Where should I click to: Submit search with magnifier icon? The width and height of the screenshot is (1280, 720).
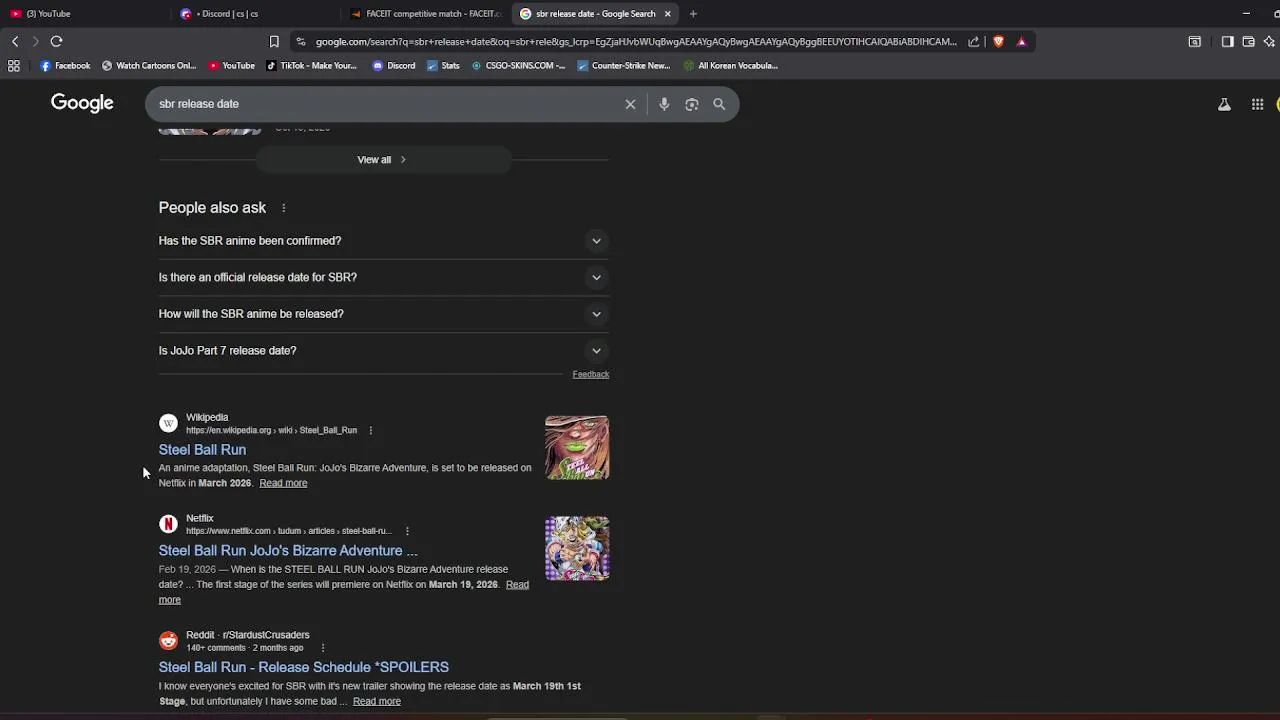tap(719, 104)
